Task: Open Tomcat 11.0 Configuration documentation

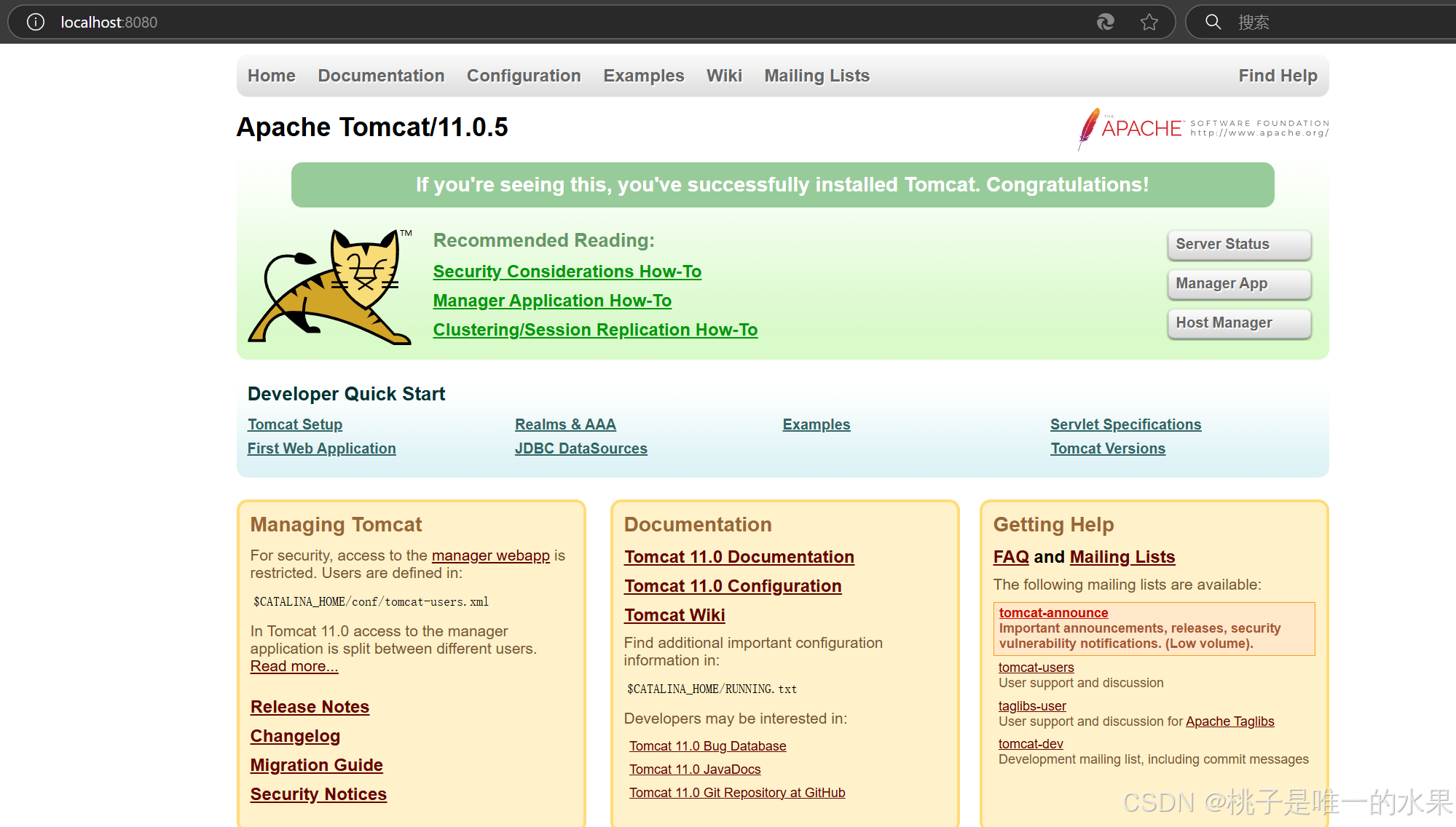Action: tap(732, 585)
